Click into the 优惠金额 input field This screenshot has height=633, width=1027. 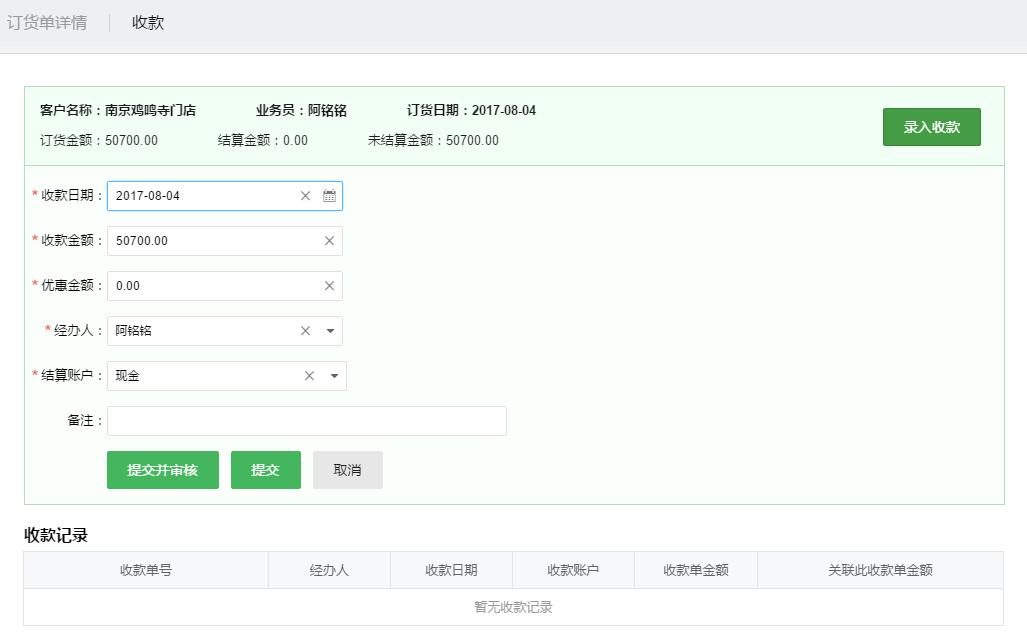click(210, 286)
